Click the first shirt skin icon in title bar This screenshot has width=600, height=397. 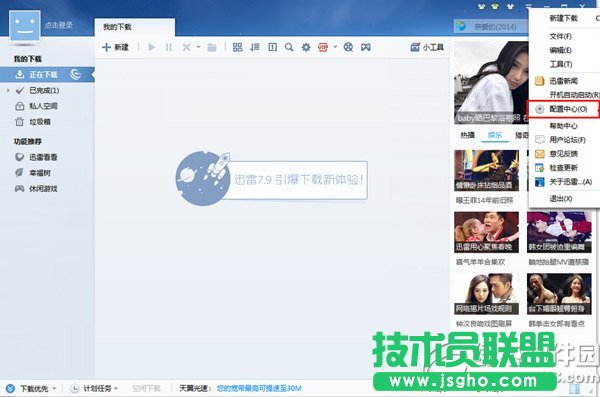pyautogui.click(x=481, y=7)
